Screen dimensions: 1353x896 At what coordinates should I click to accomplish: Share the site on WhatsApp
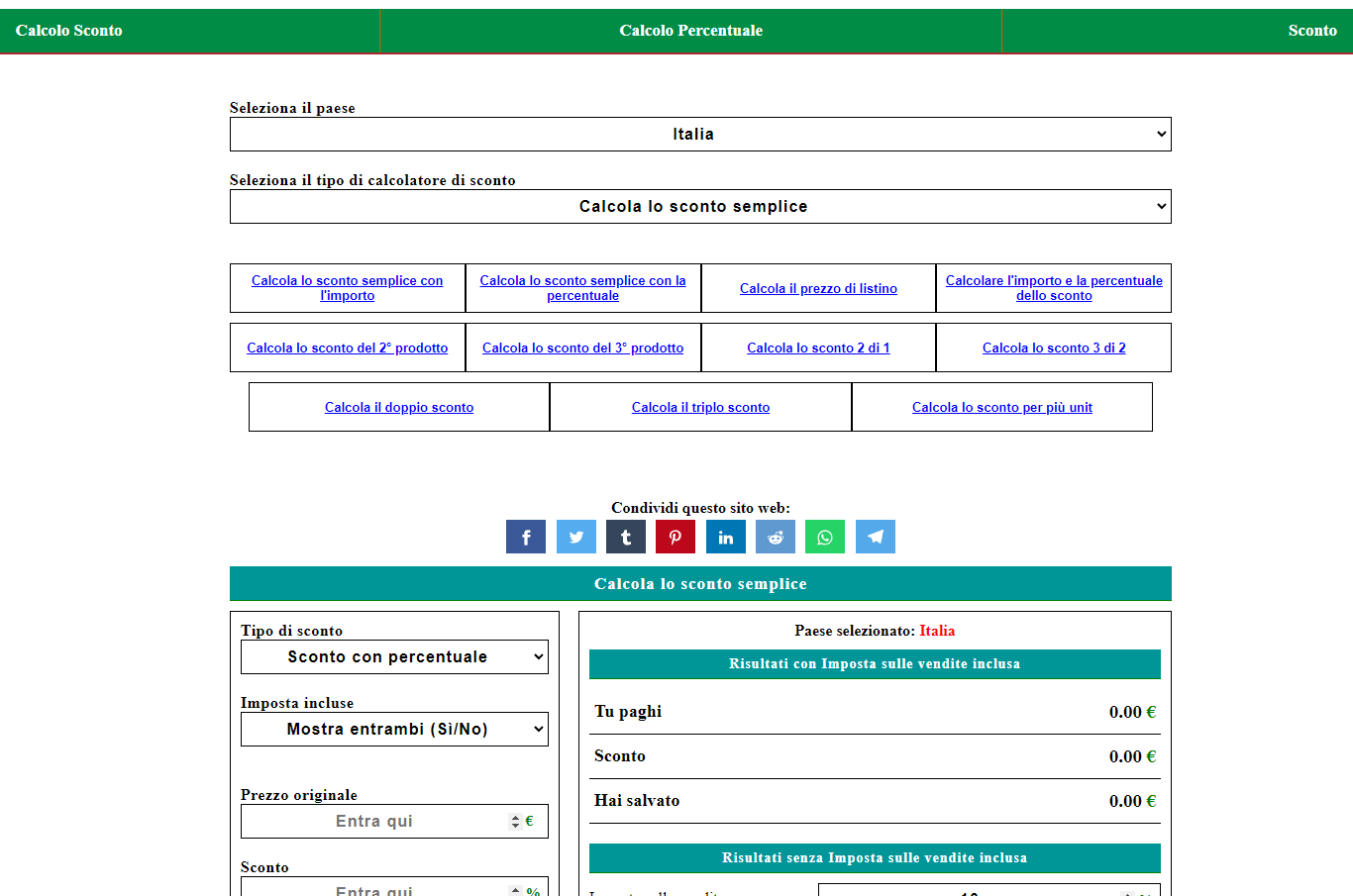point(825,537)
